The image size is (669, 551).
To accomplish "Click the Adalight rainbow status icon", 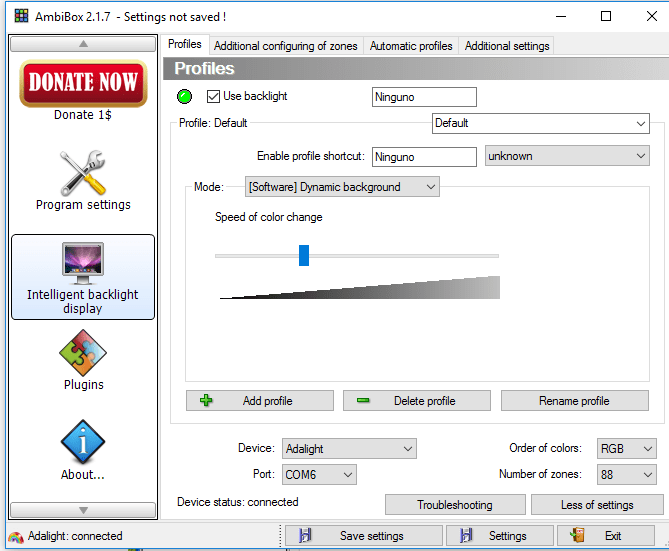I will pyautogui.click(x=16, y=537).
